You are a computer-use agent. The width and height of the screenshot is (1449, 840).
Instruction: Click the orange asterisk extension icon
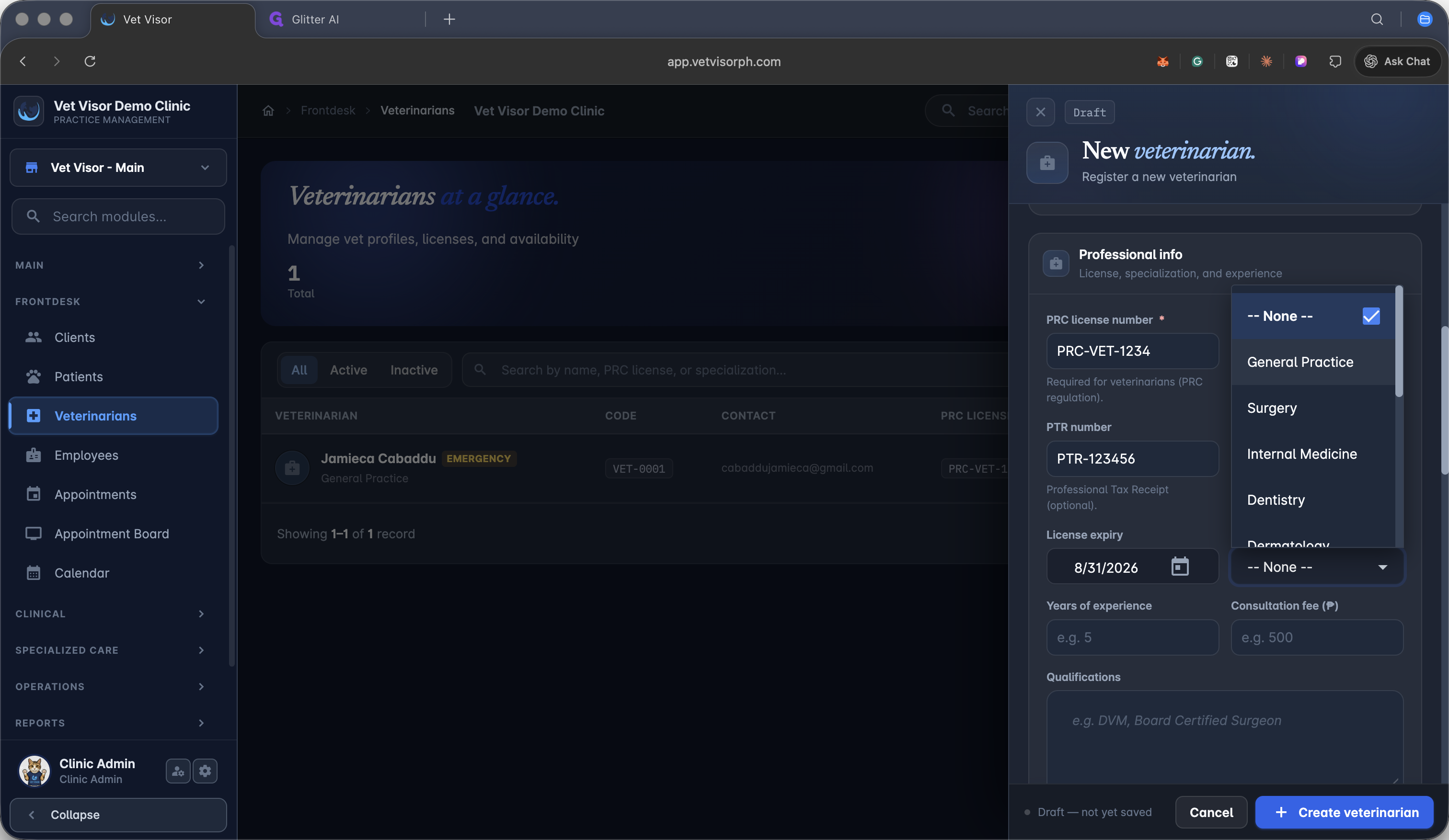tap(1266, 61)
